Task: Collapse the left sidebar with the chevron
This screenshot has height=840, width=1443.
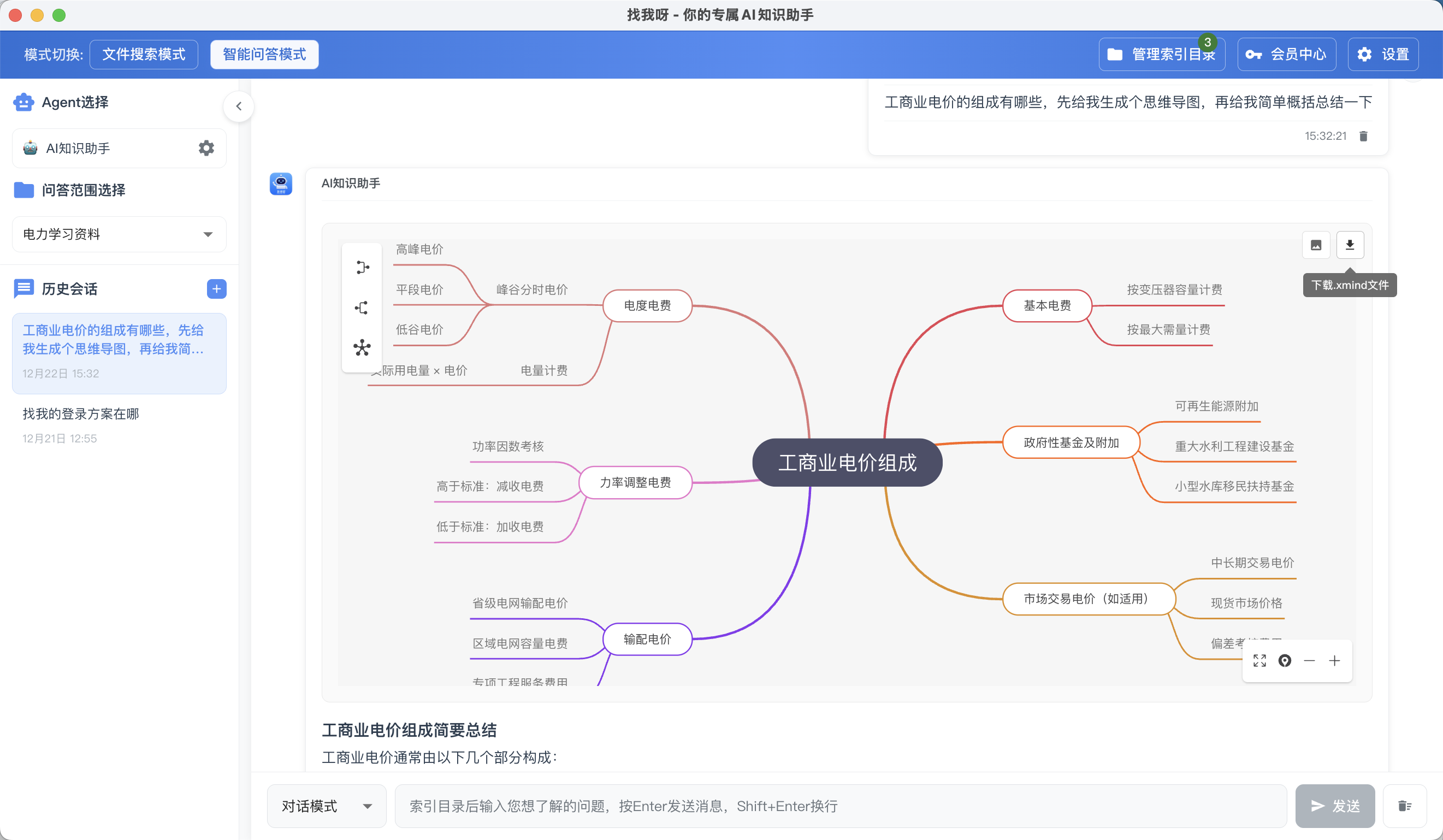Action: click(x=239, y=107)
